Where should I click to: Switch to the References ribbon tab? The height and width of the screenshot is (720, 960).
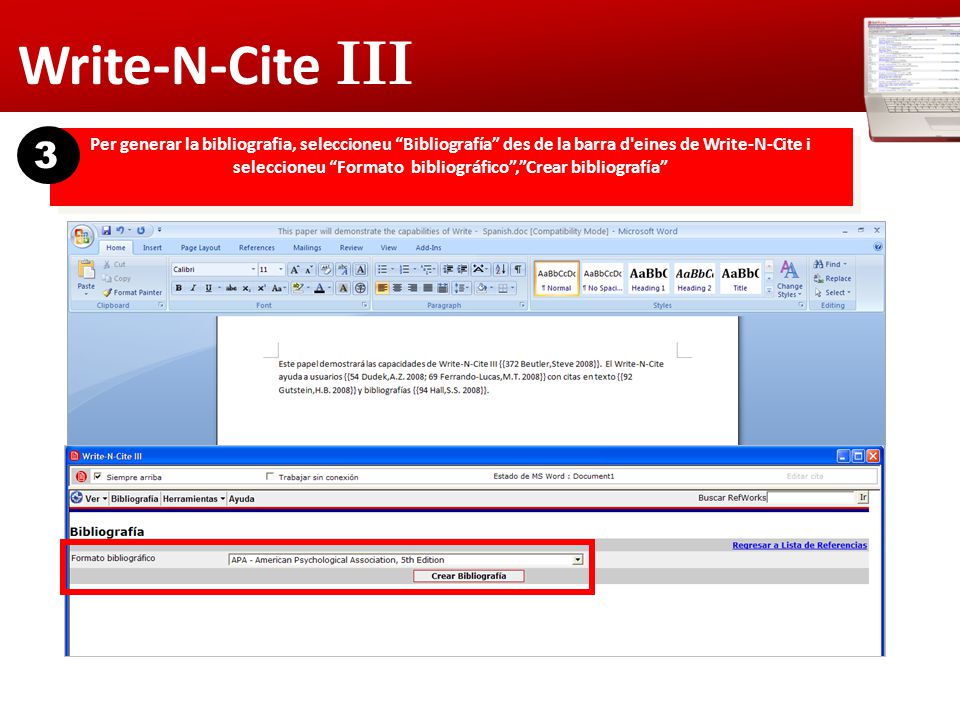pyautogui.click(x=257, y=248)
